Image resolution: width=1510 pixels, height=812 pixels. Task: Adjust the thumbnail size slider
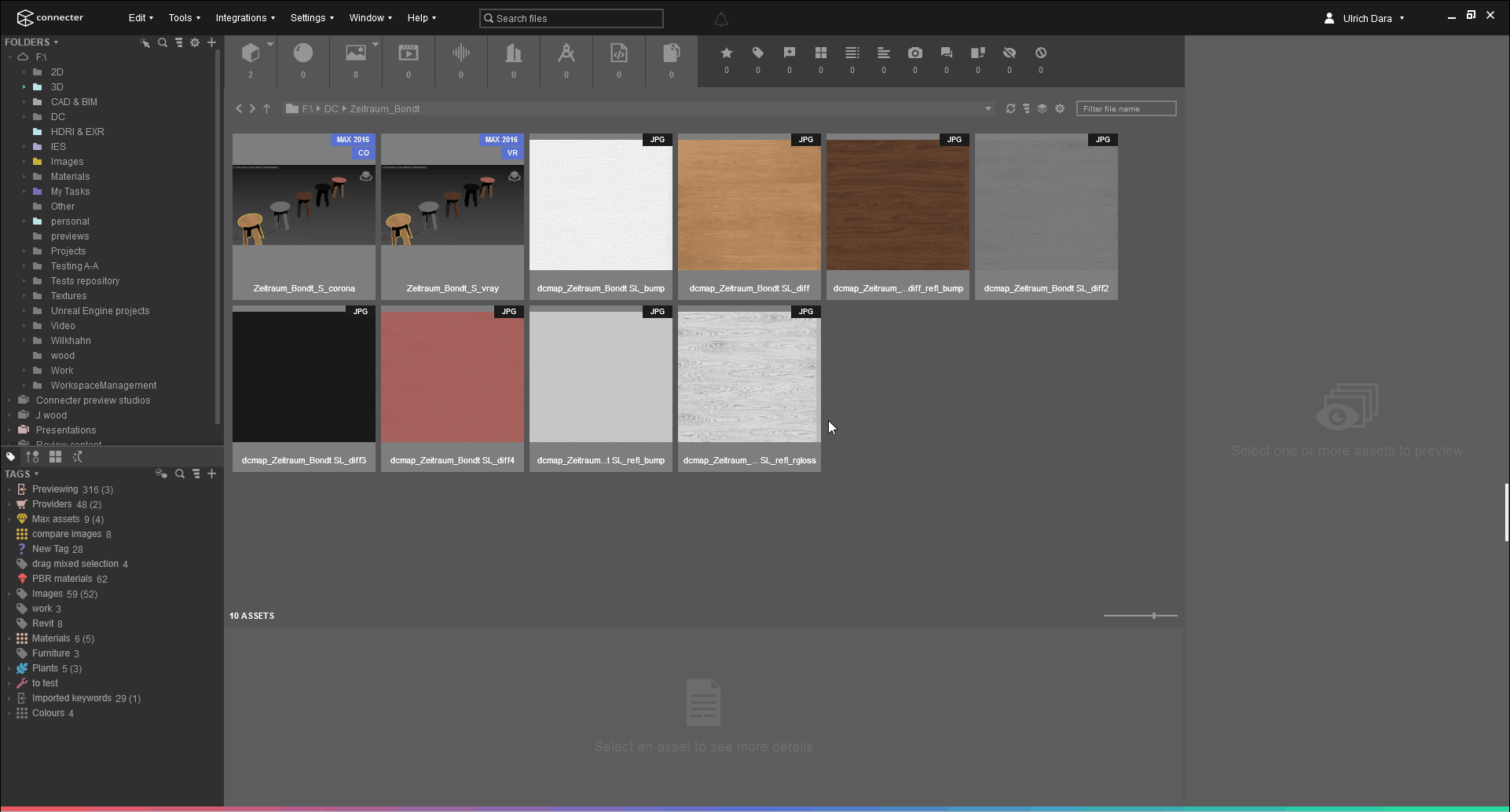(x=1153, y=616)
